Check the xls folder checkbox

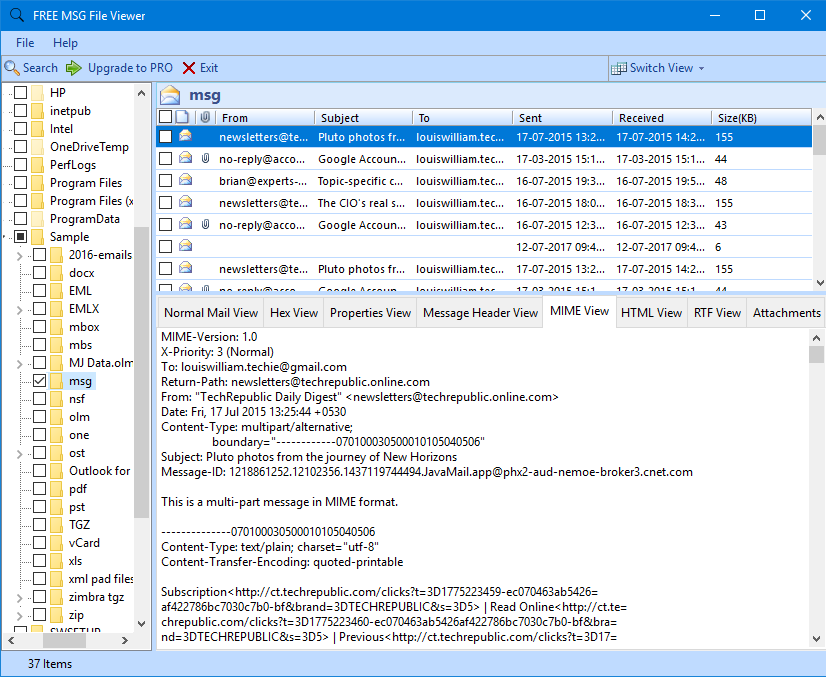pyautogui.click(x=40, y=561)
